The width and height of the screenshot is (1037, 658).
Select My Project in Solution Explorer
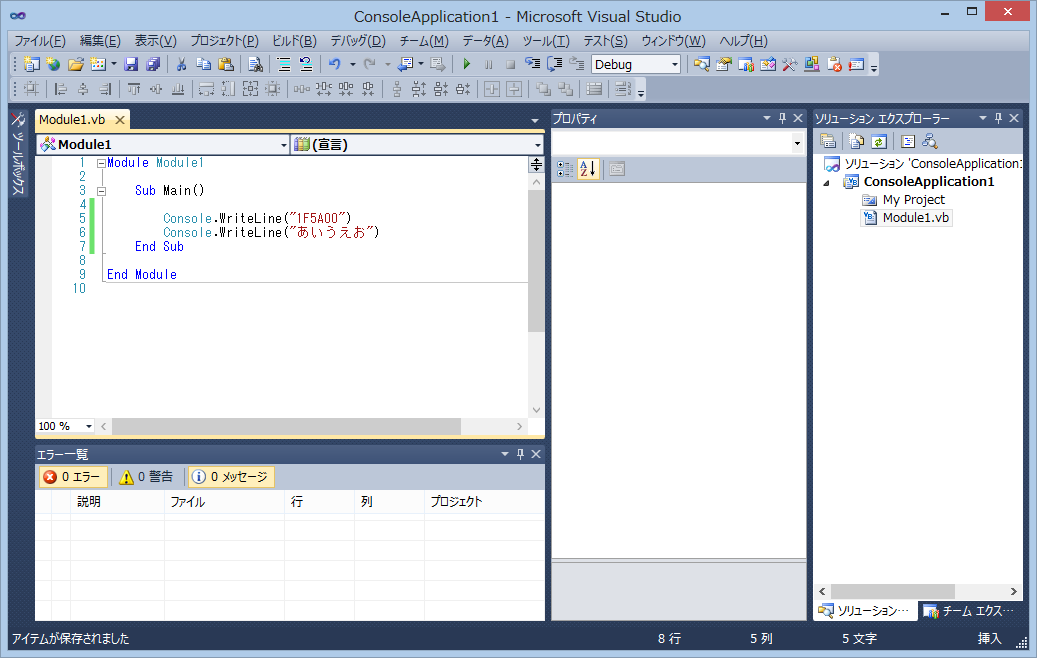(913, 200)
